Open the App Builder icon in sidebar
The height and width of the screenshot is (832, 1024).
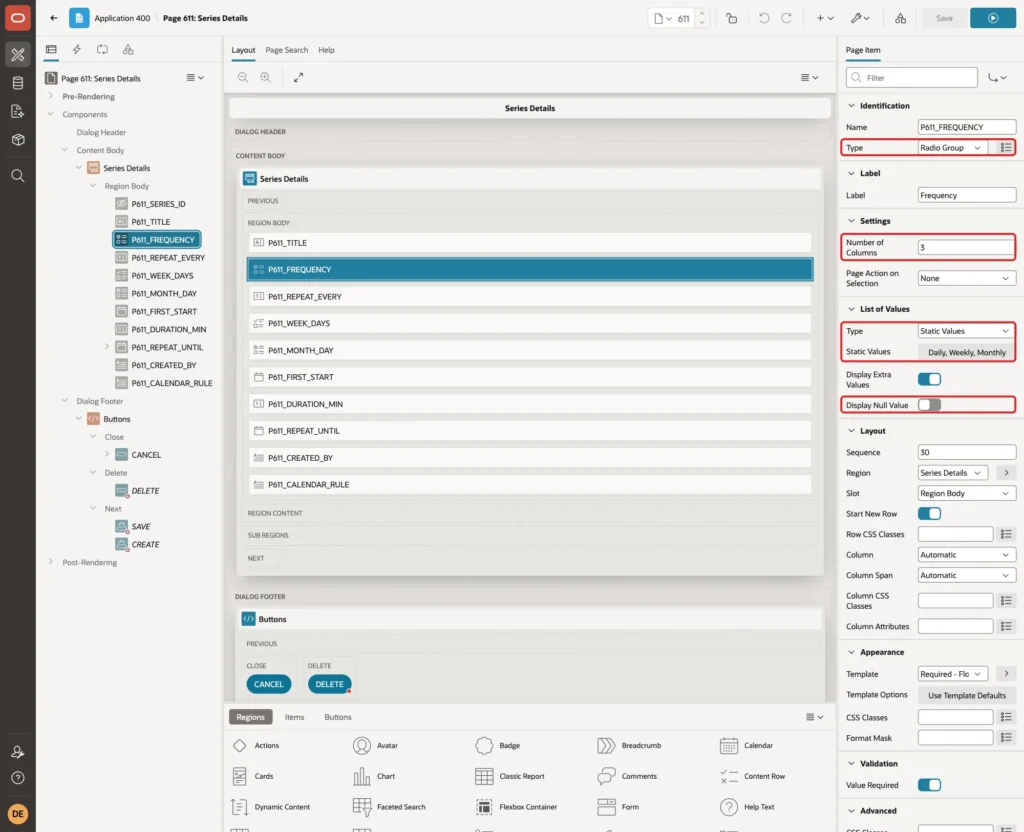pos(18,55)
